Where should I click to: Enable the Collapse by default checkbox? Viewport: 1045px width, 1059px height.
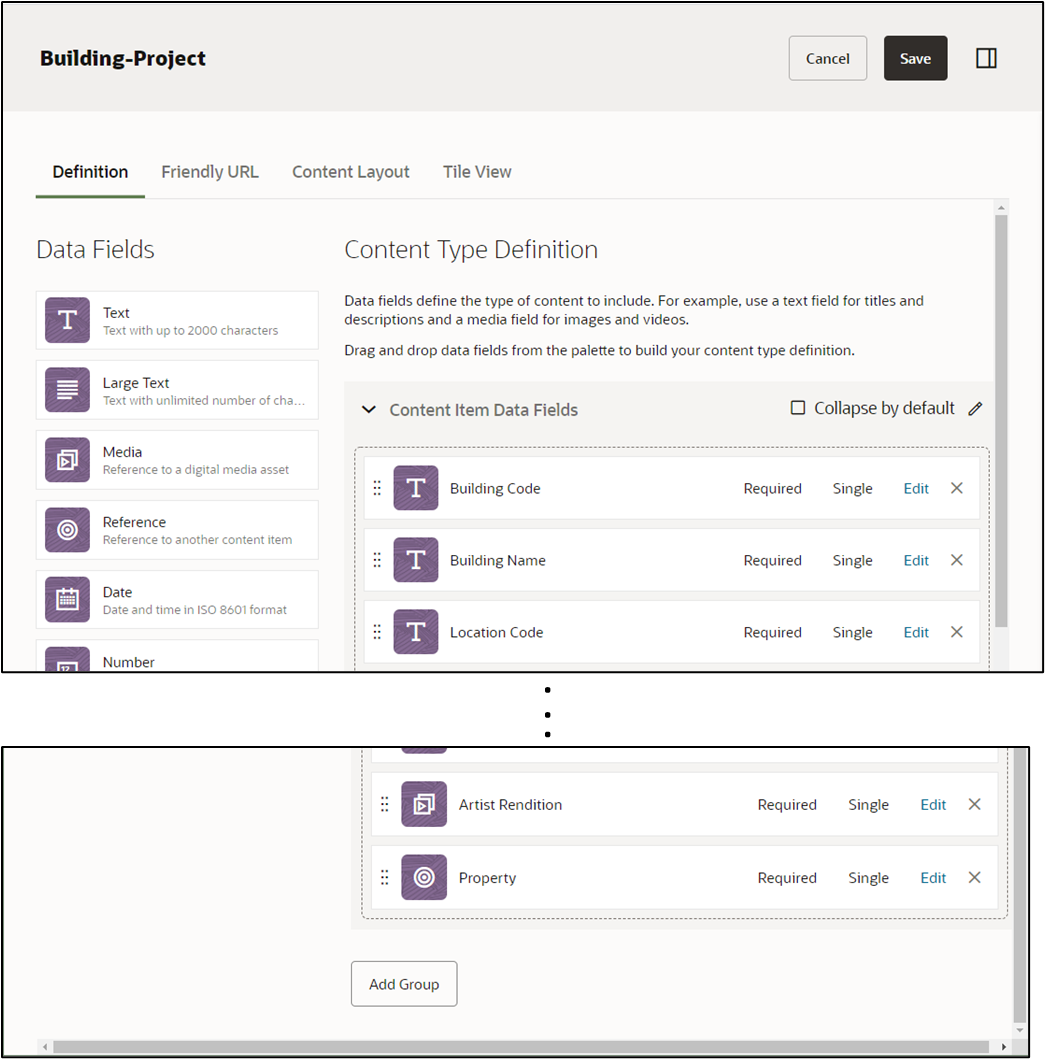[796, 408]
